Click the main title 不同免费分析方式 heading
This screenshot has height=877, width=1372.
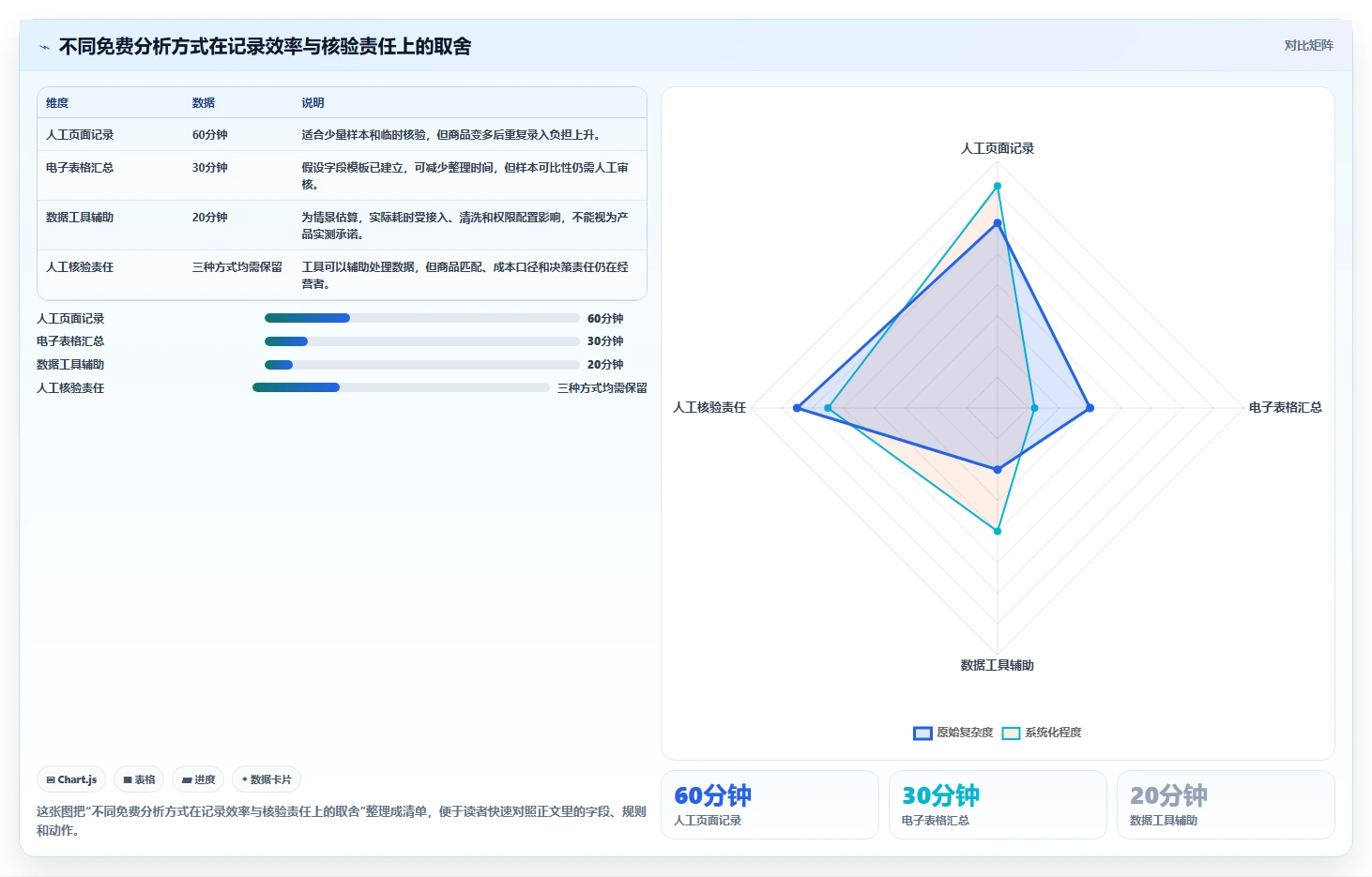[x=265, y=46]
